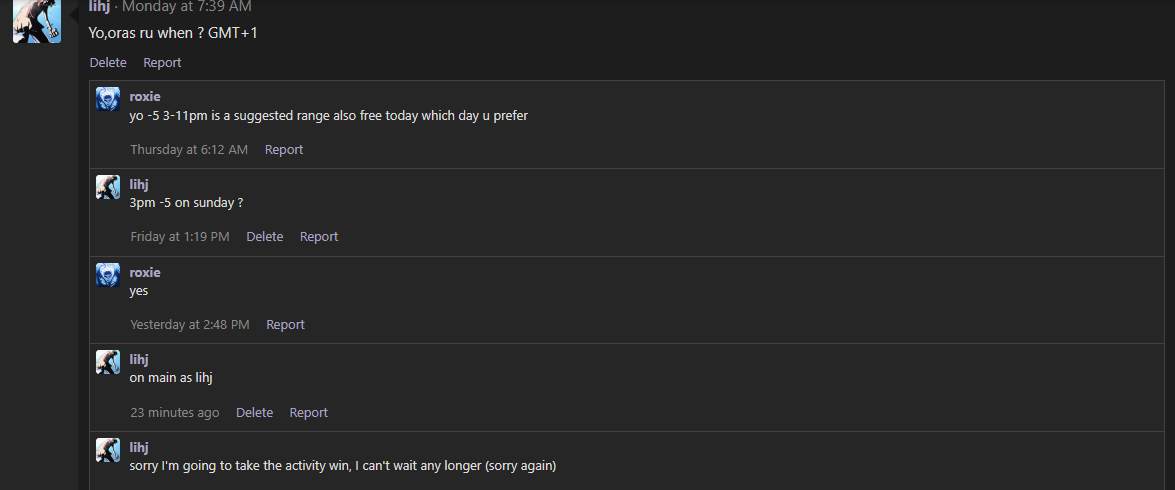Screen dimensions: 1175x490
Task: Click the lihj username above "3pm -5 on sunday ?"
Action: point(140,184)
